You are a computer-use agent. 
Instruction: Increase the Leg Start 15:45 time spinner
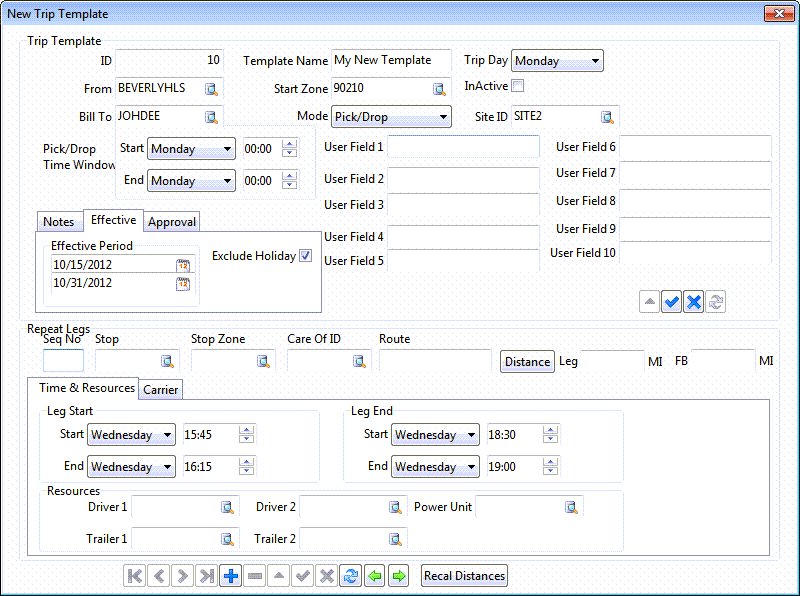point(246,430)
